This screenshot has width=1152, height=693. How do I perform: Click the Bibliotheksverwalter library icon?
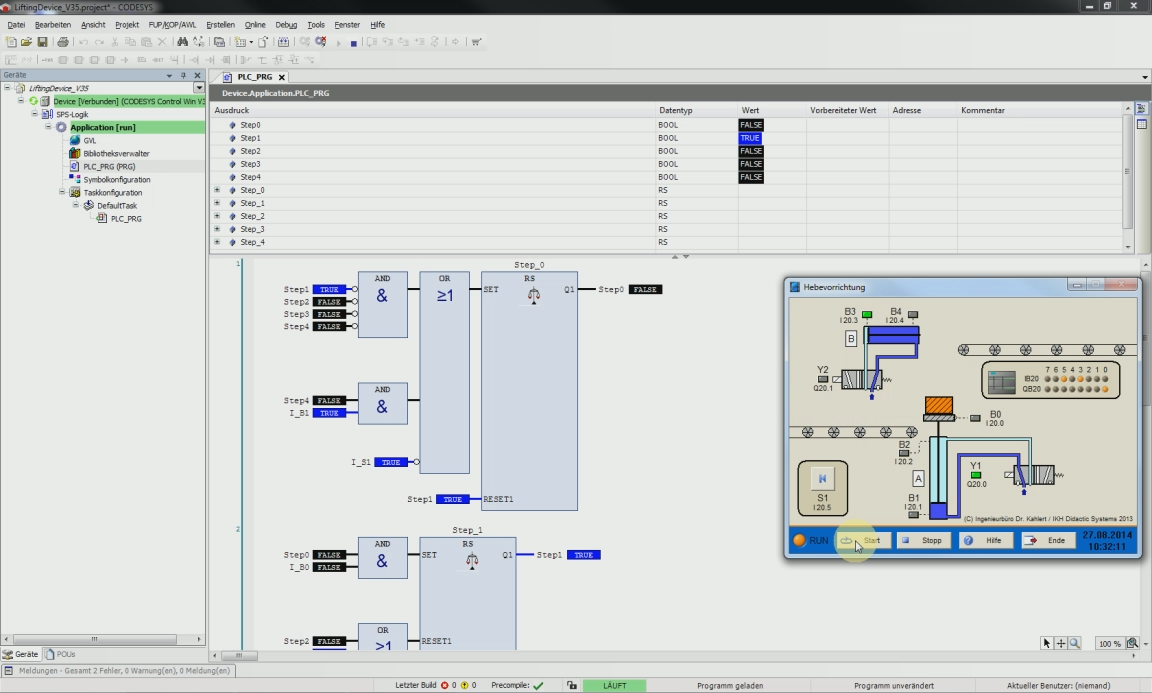click(74, 153)
